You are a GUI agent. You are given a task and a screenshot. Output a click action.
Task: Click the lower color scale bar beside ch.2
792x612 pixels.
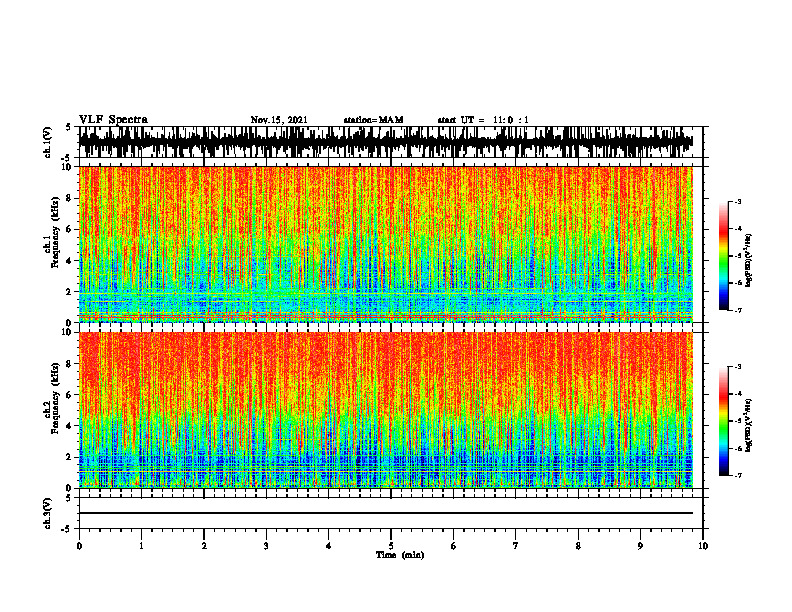(723, 421)
